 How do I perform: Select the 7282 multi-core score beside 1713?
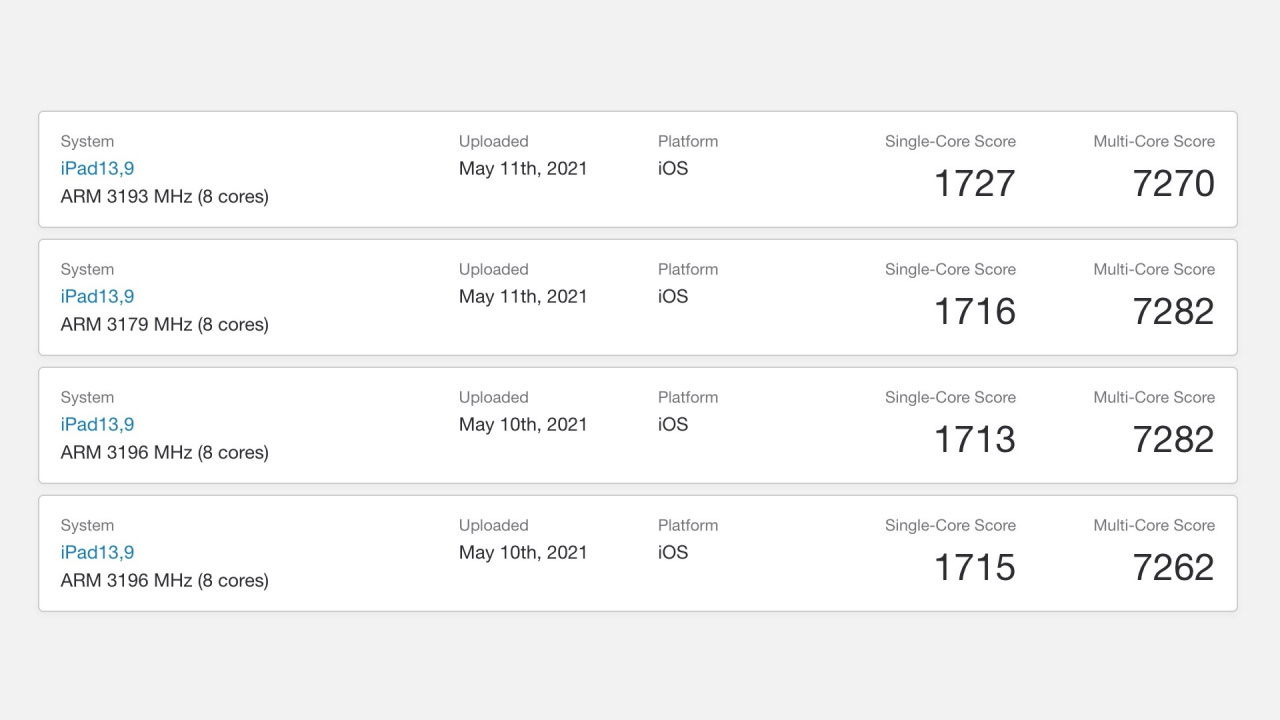(1174, 440)
